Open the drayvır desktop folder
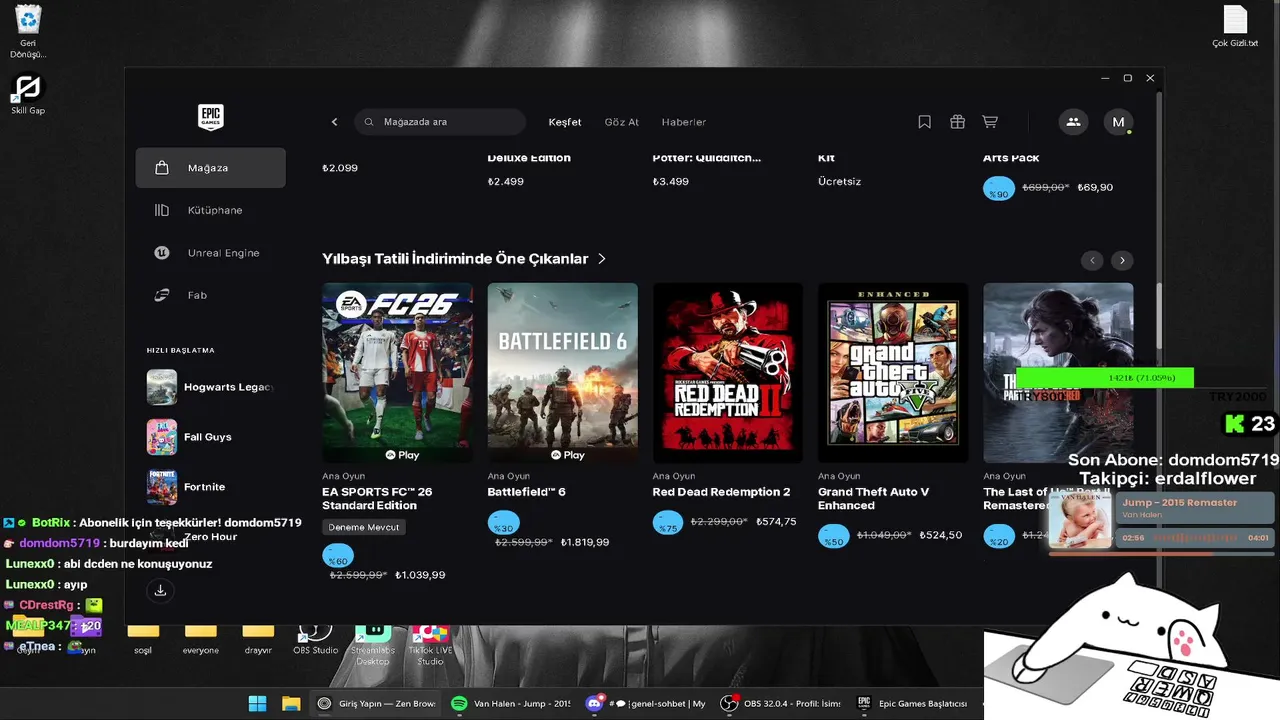Viewport: 1280px width, 720px height. [x=258, y=640]
